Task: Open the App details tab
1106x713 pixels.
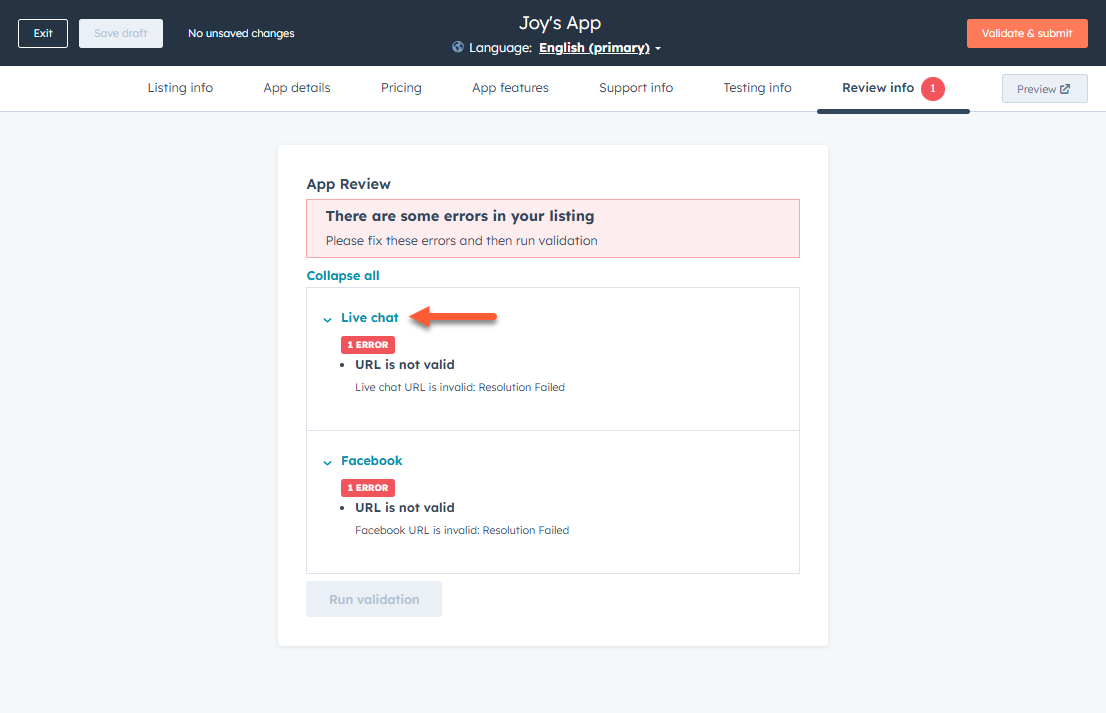Action: [x=297, y=88]
